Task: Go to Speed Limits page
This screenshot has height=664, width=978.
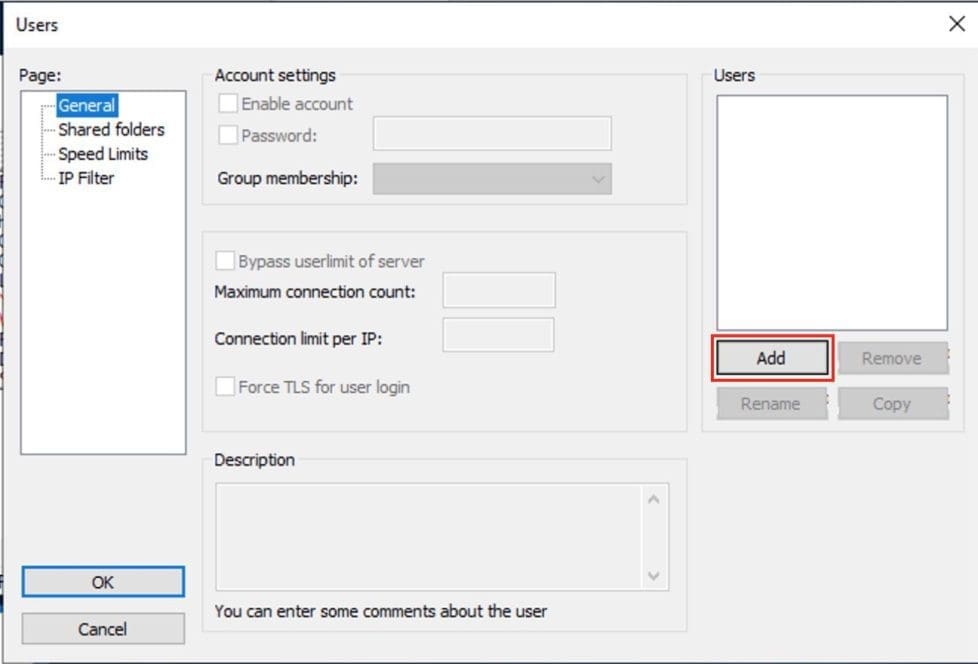Action: pyautogui.click(x=103, y=154)
